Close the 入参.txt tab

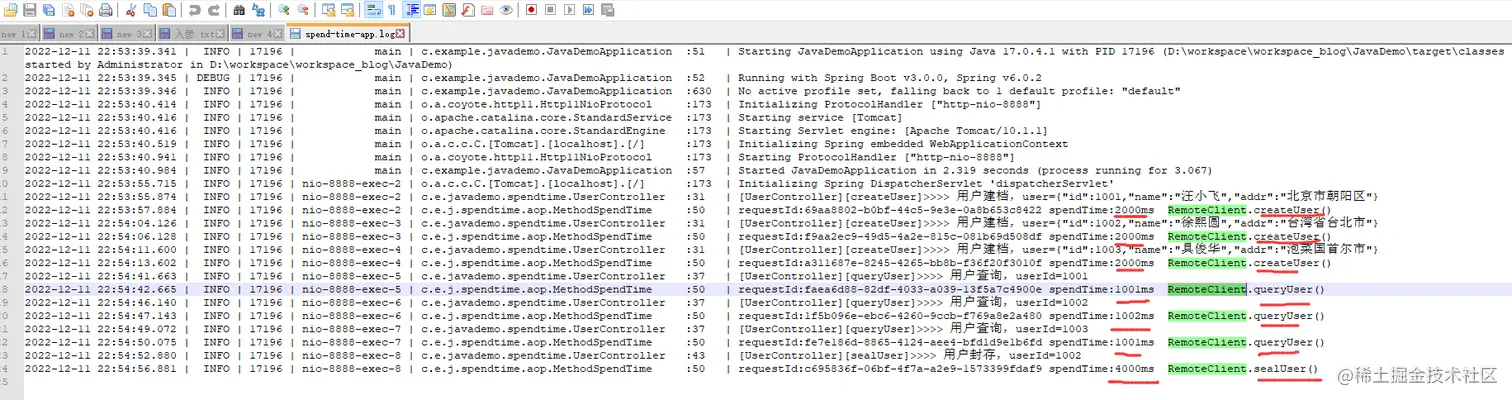pyautogui.click(x=220, y=34)
